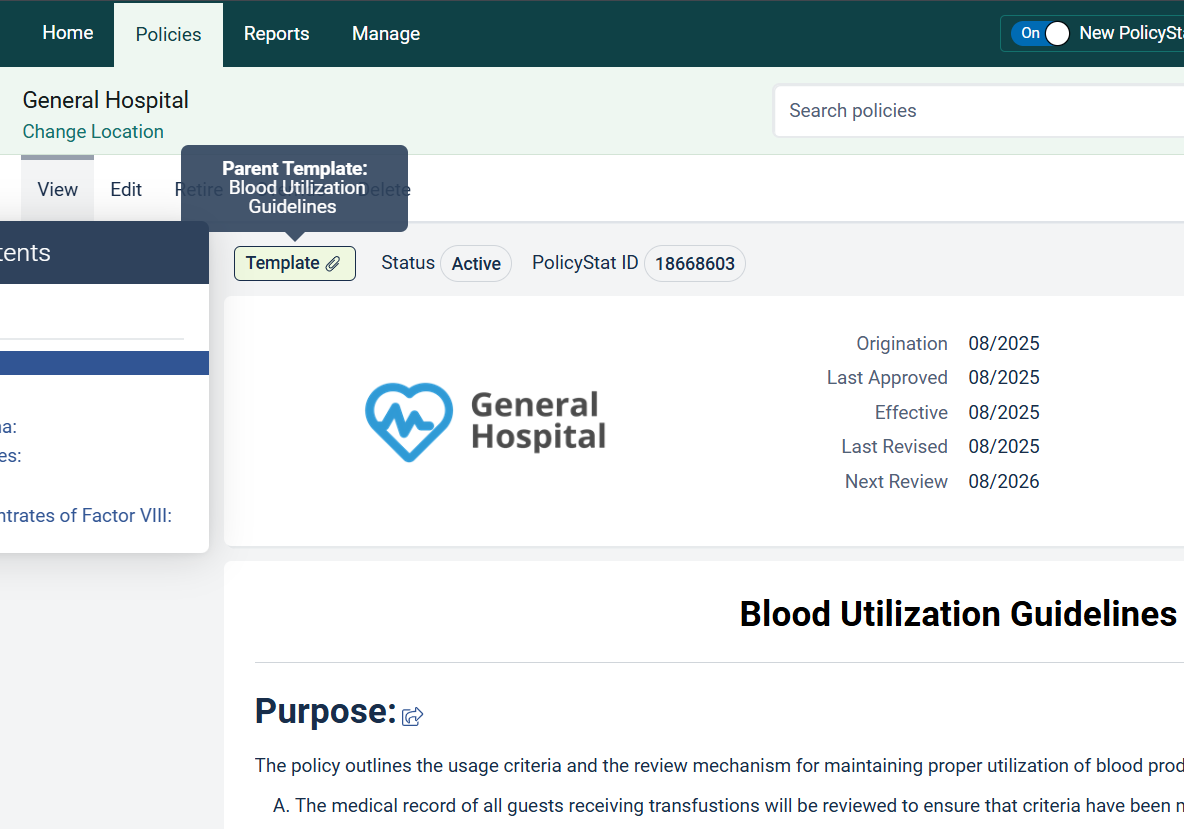The image size is (1184, 829).
Task: Open the Reports menu
Action: tap(277, 34)
